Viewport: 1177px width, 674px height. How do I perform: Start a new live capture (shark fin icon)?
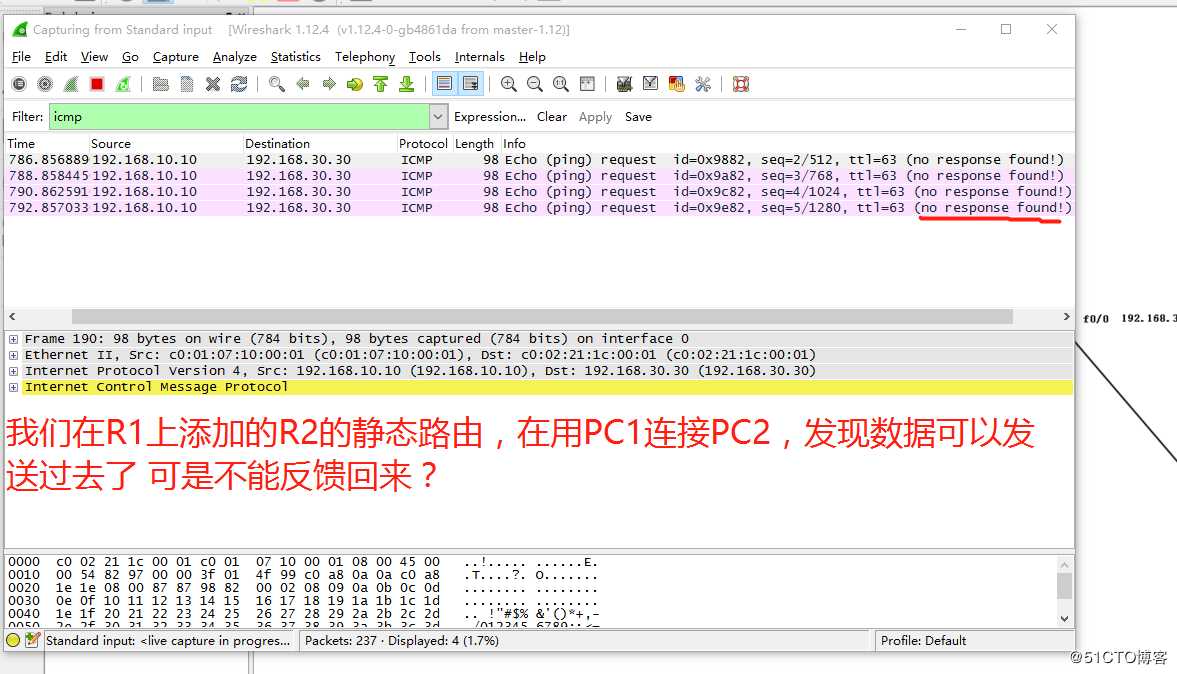[x=71, y=84]
